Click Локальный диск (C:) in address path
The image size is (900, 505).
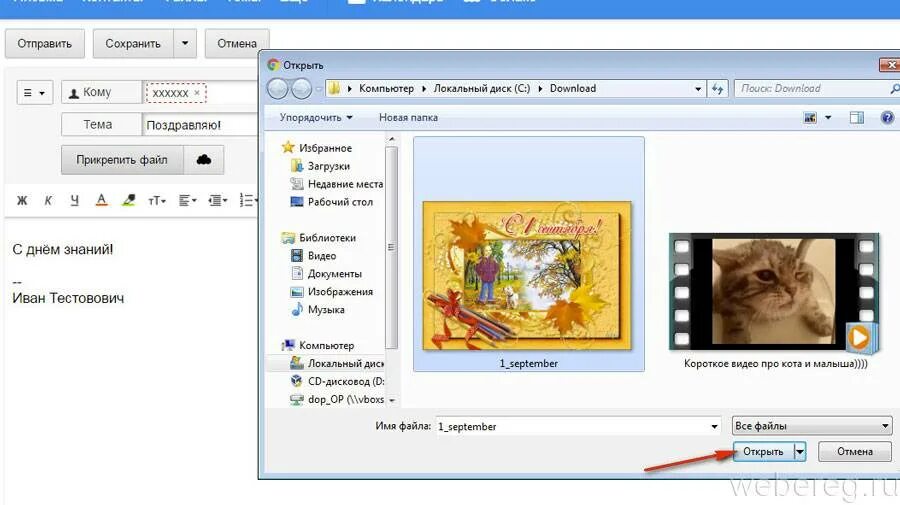click(482, 88)
